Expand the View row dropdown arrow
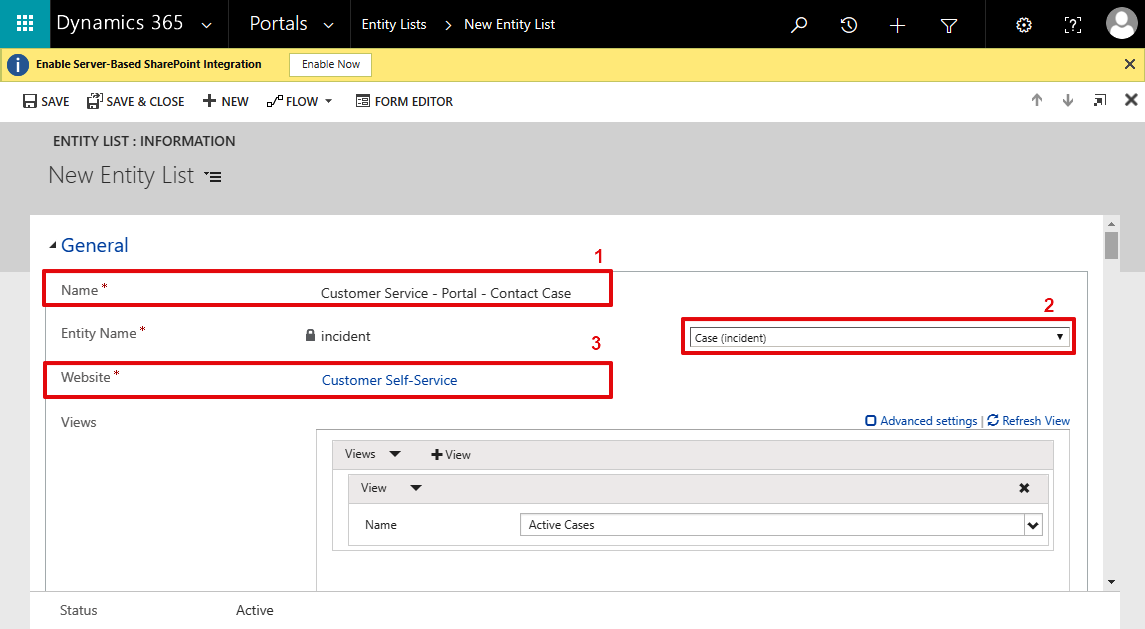This screenshot has width=1145, height=629. click(x=416, y=488)
